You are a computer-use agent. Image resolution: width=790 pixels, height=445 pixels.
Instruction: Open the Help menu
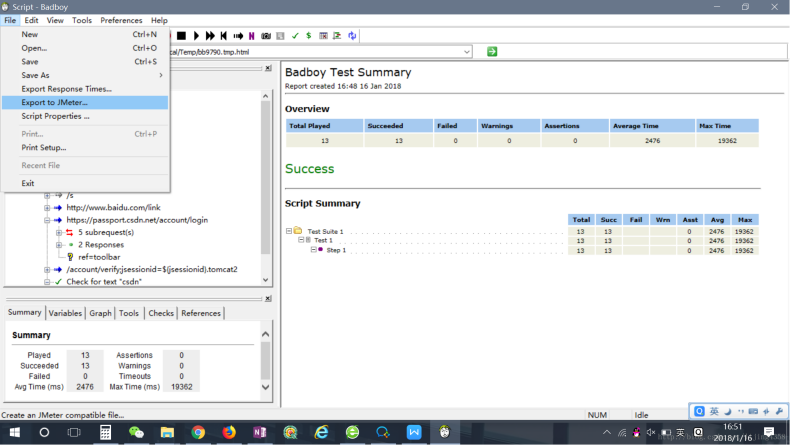click(x=159, y=20)
